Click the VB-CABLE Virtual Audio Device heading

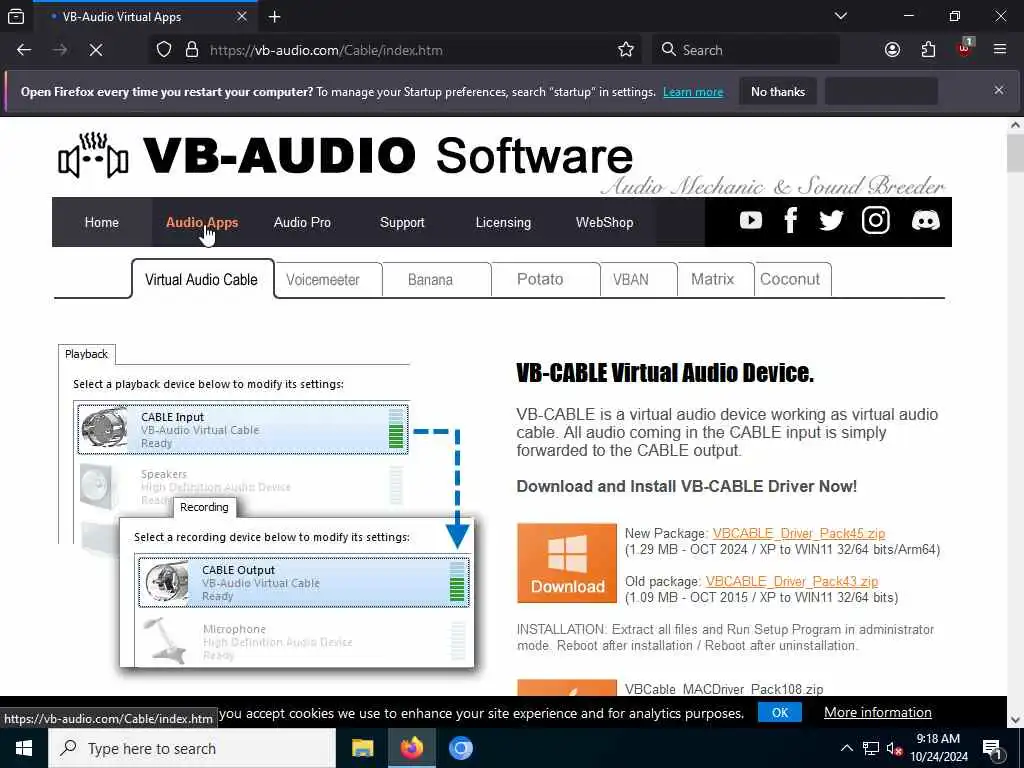[665, 373]
